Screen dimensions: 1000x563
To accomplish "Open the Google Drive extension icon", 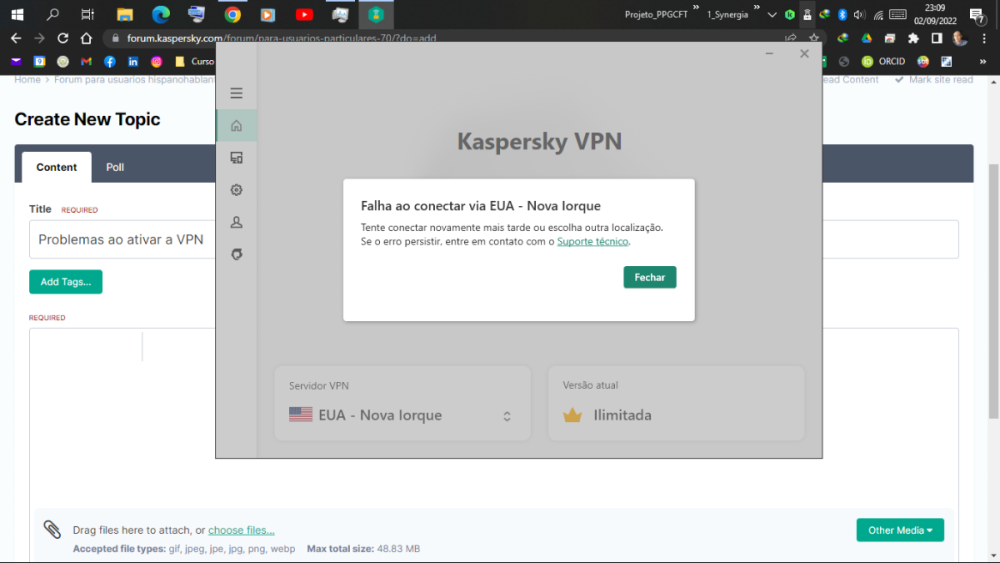I will (866, 38).
